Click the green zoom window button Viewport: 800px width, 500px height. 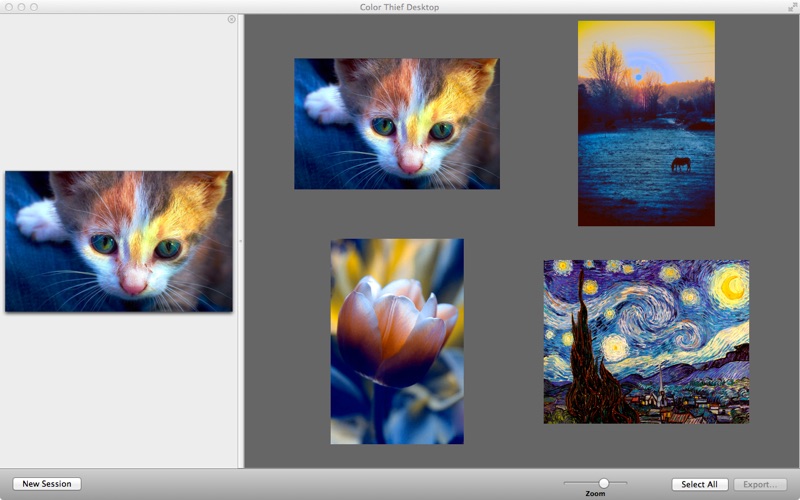[x=34, y=7]
